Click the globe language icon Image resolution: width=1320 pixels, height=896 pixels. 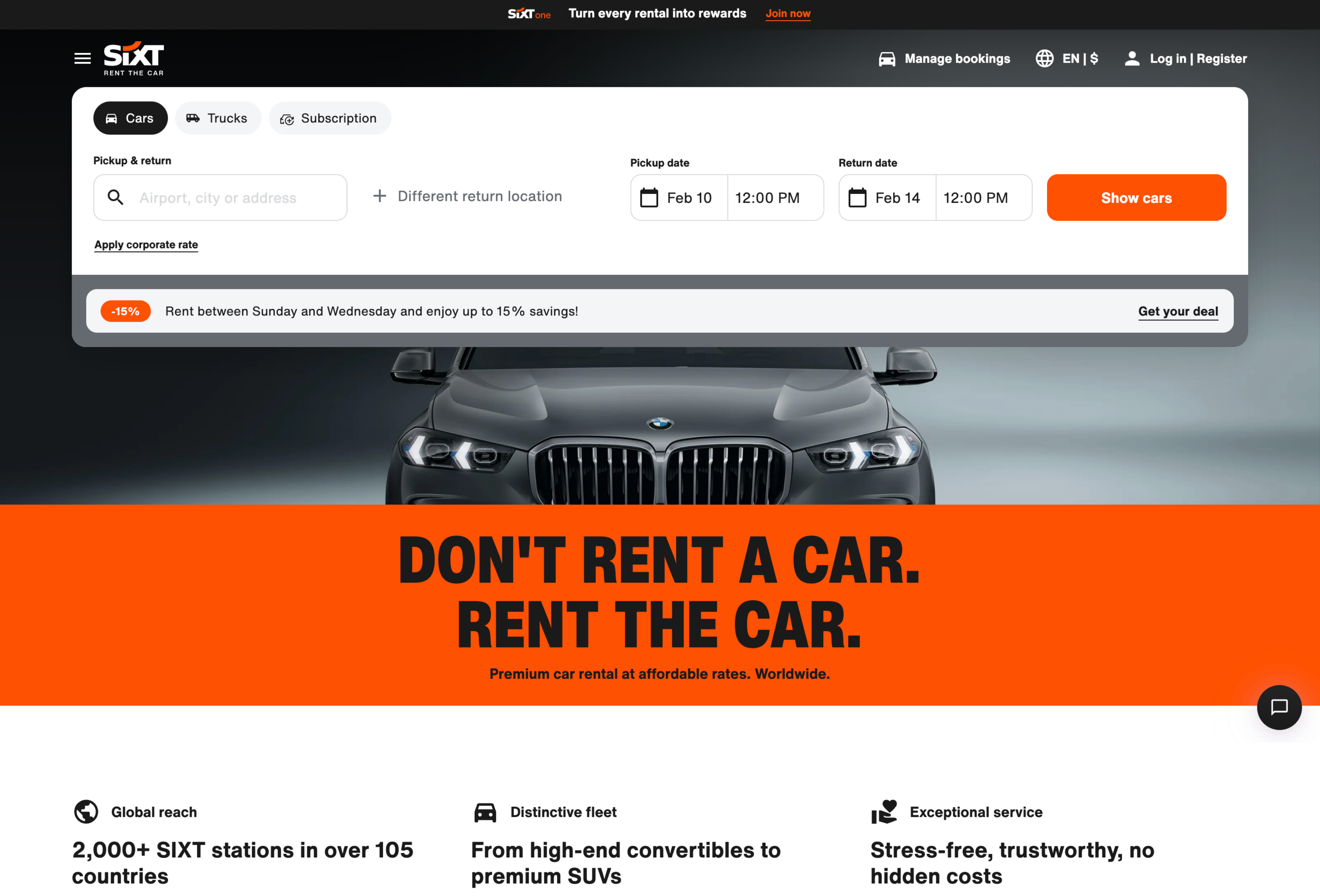click(x=1044, y=59)
